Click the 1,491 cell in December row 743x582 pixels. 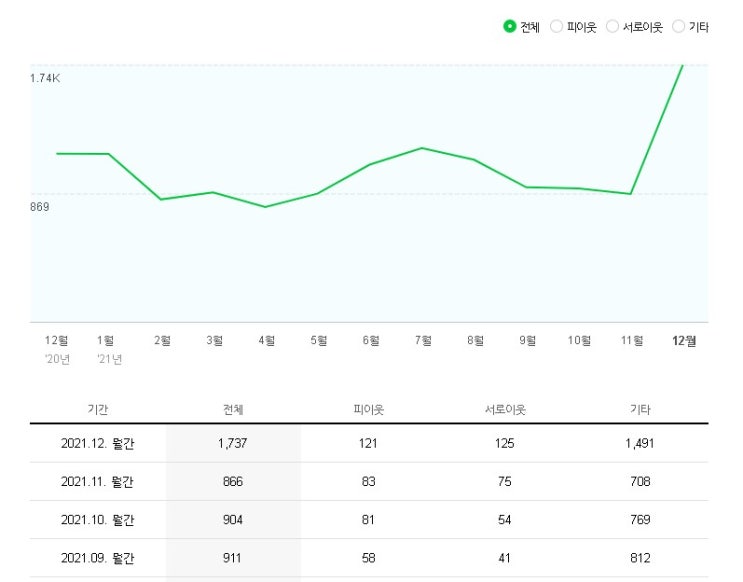640,444
